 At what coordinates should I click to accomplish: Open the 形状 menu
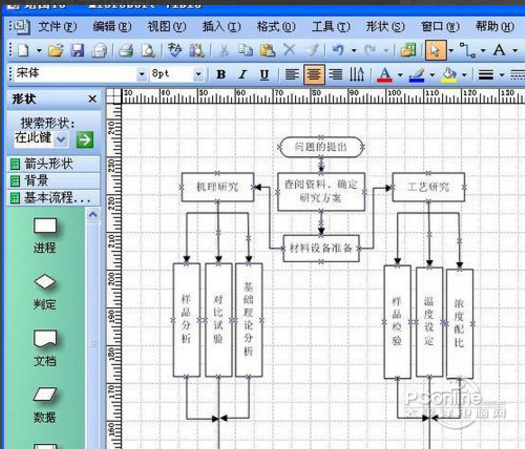[x=385, y=26]
